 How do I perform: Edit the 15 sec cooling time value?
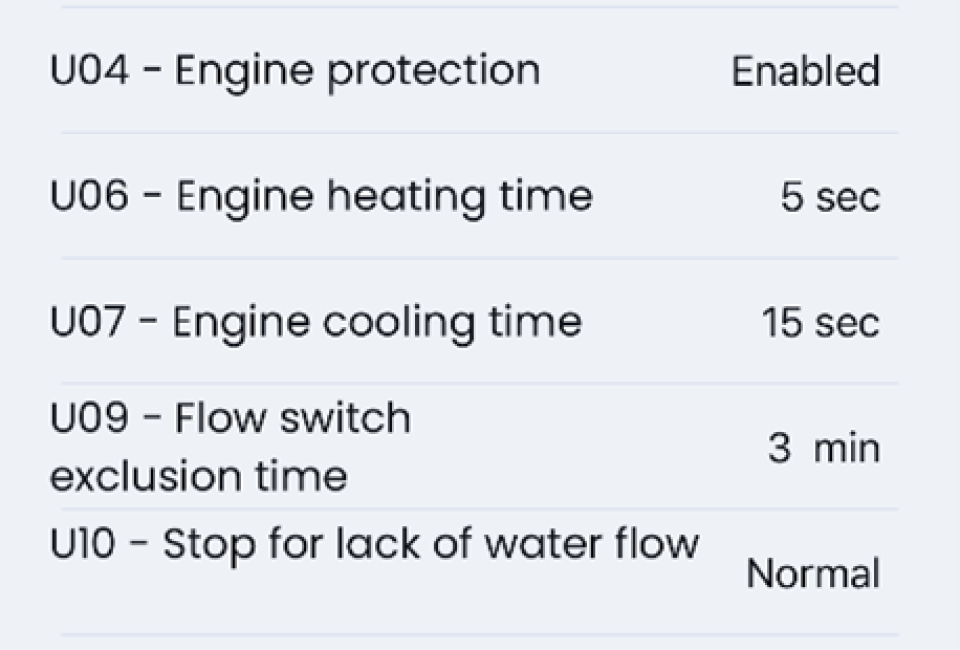(820, 322)
